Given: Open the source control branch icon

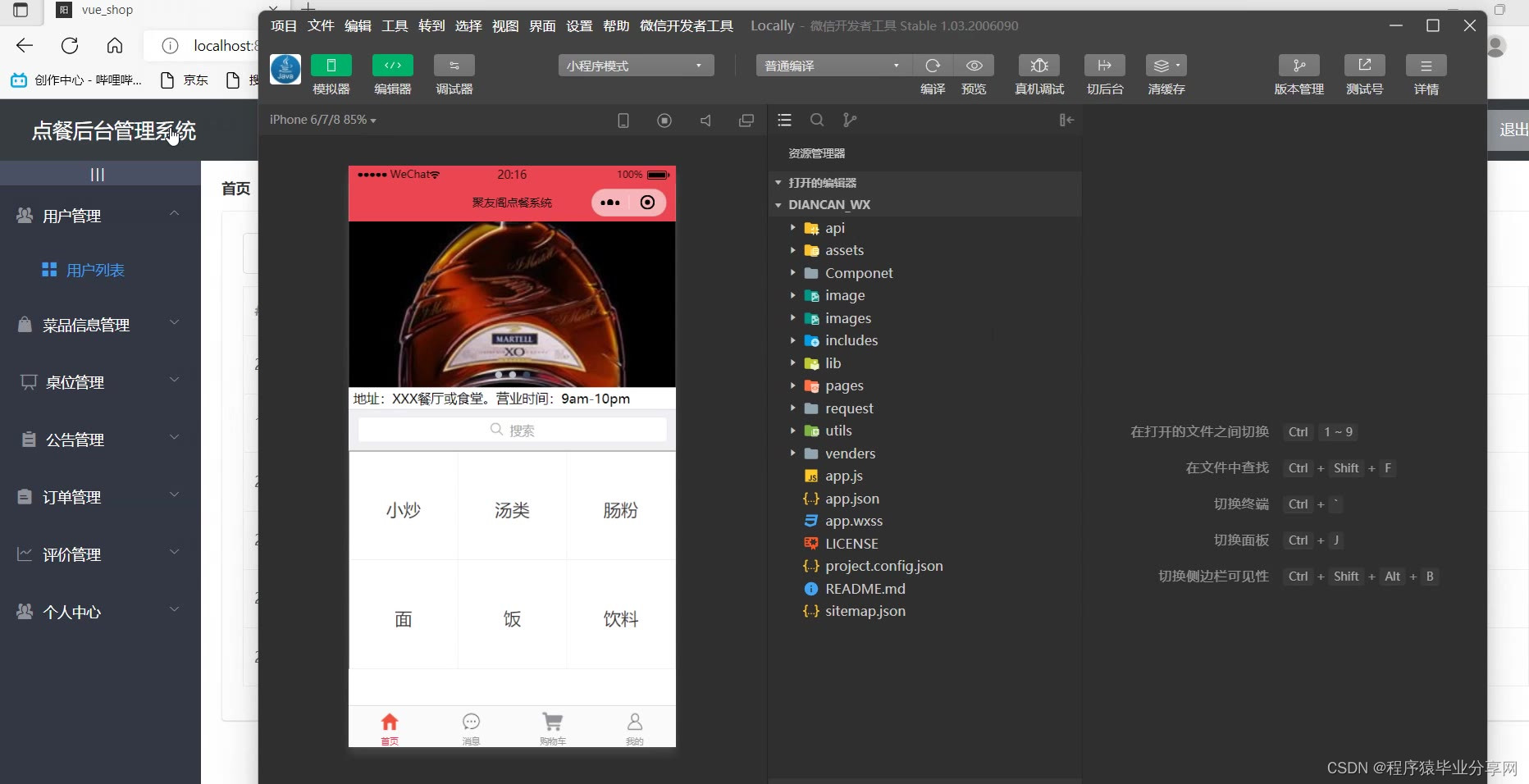Looking at the screenshot, I should click(850, 121).
